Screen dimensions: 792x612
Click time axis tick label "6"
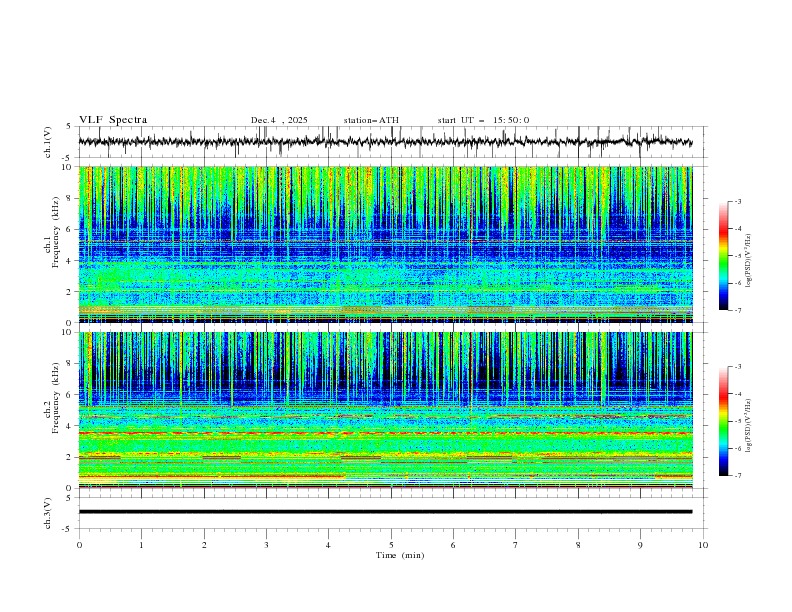pyautogui.click(x=454, y=545)
